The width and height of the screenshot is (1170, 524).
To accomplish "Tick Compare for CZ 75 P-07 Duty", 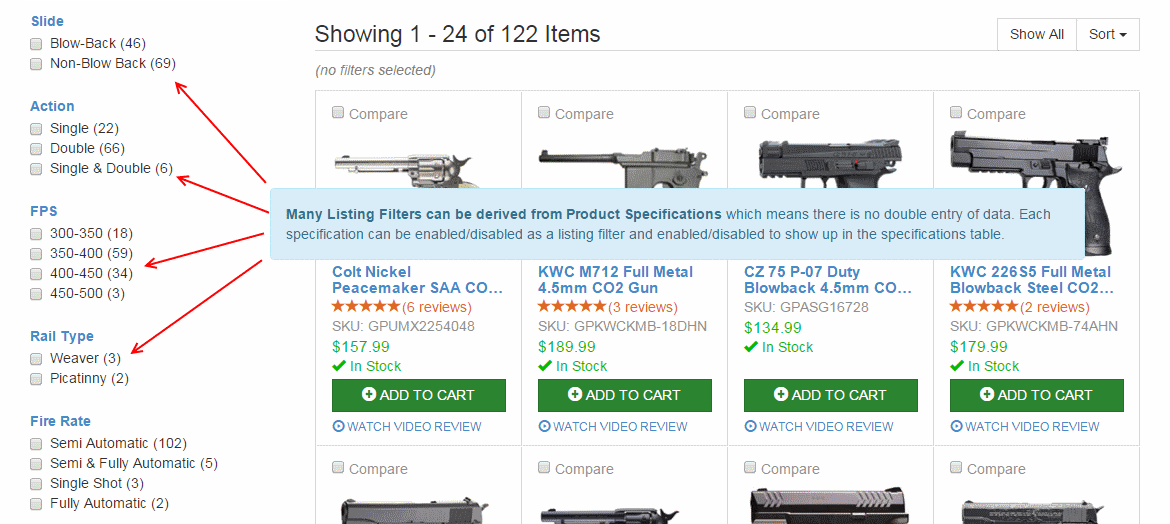I will coord(750,113).
